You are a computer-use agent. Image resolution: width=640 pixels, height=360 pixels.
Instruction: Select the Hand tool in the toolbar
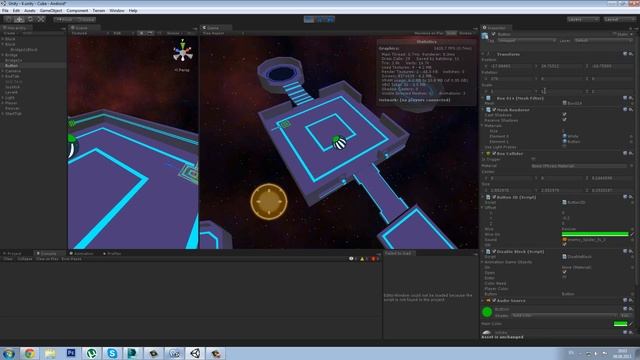[8, 19]
